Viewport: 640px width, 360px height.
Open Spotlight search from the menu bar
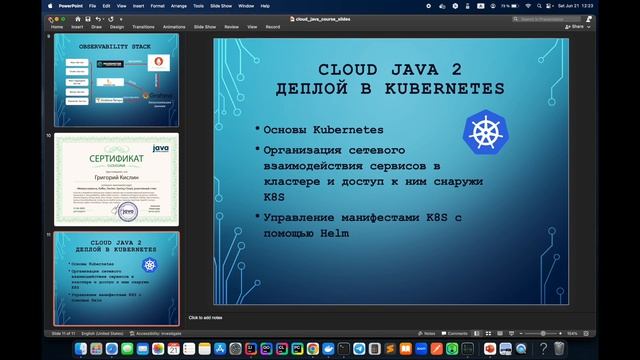(x=539, y=6)
